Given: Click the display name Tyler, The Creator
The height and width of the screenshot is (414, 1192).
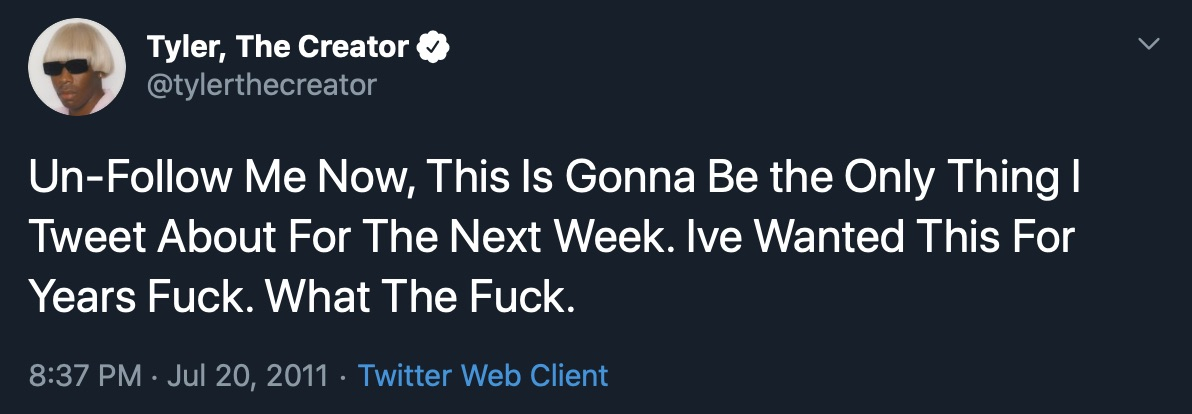Looking at the screenshot, I should 277,46.
